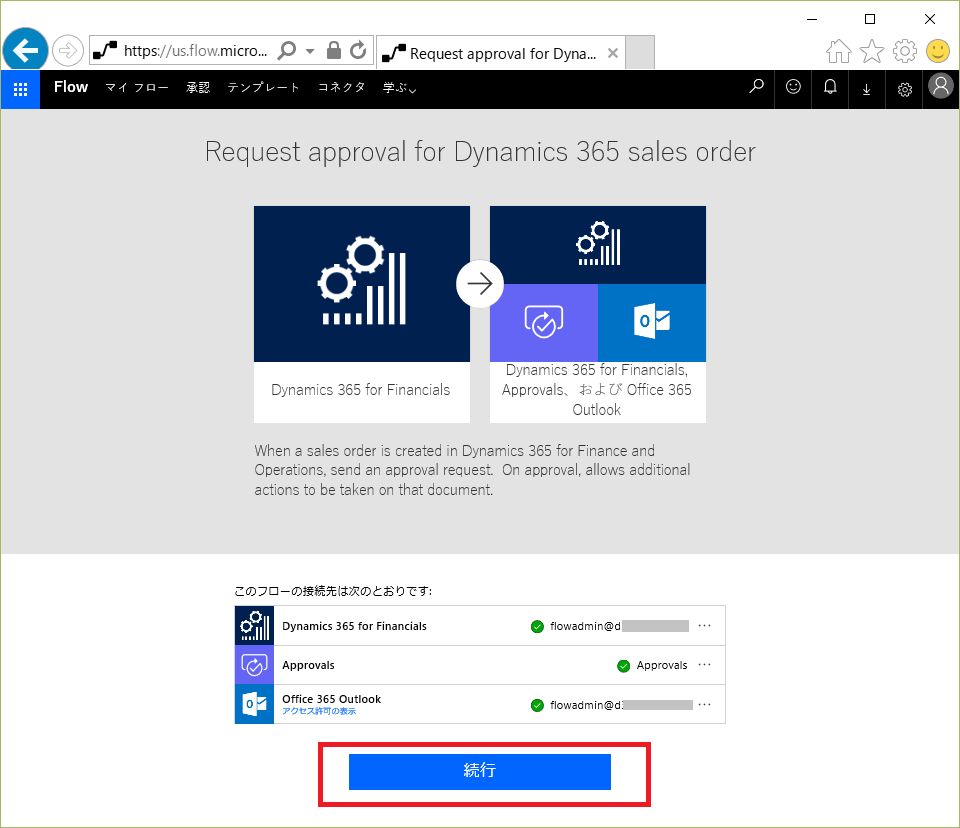Open the app launcher waffle icon
This screenshot has height=828, width=960.
pos(20,88)
